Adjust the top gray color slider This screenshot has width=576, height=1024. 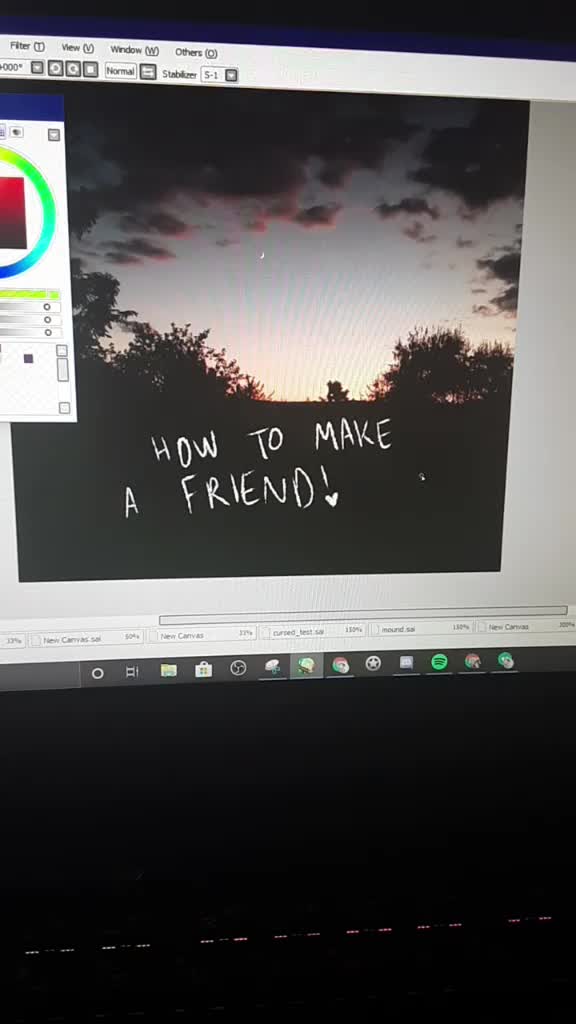(x=30, y=307)
